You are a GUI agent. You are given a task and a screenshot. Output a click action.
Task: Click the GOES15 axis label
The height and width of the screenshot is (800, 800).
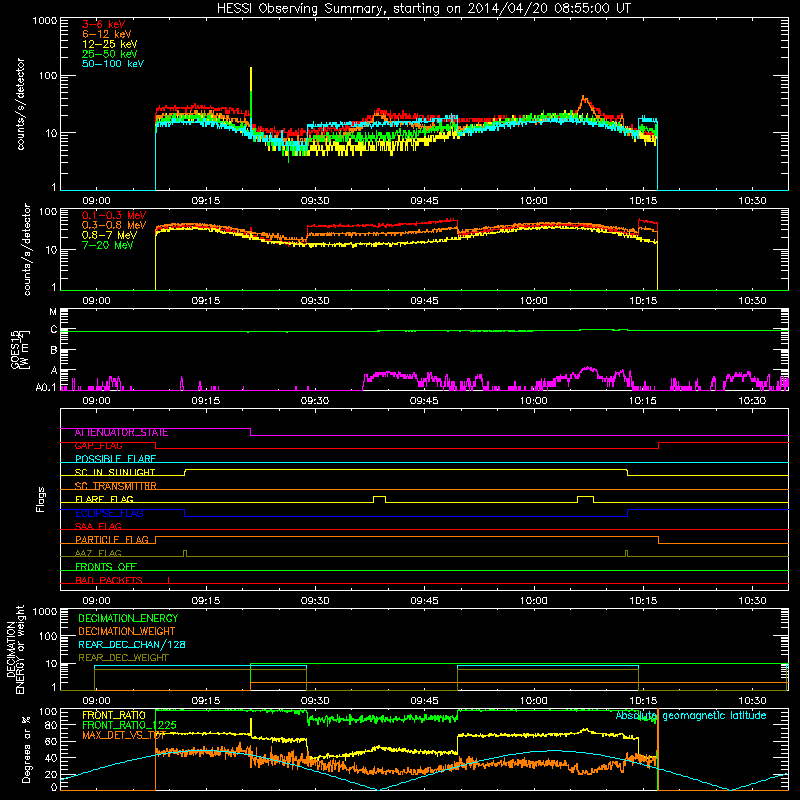point(20,349)
